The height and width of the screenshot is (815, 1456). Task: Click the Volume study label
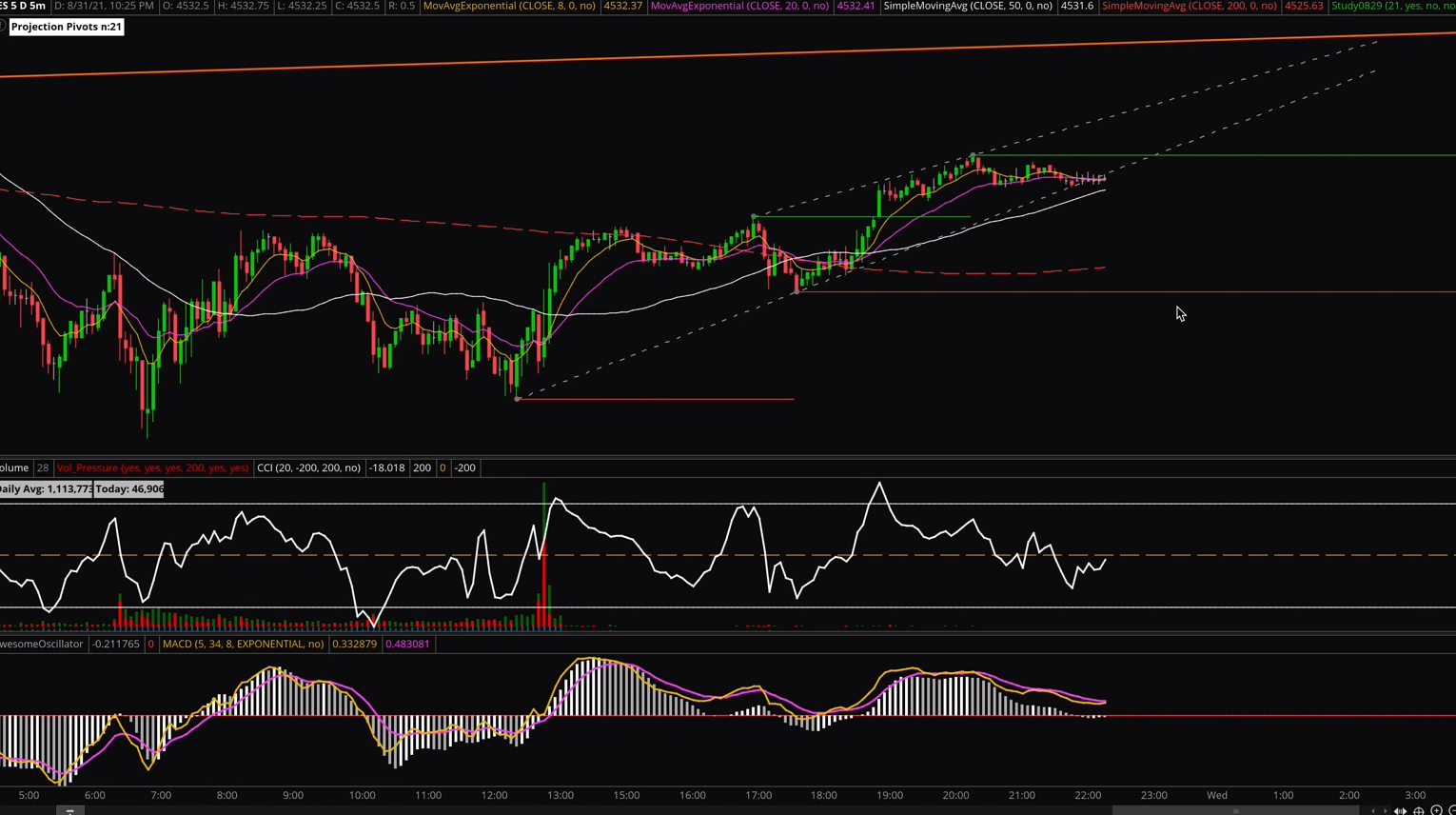coord(14,467)
